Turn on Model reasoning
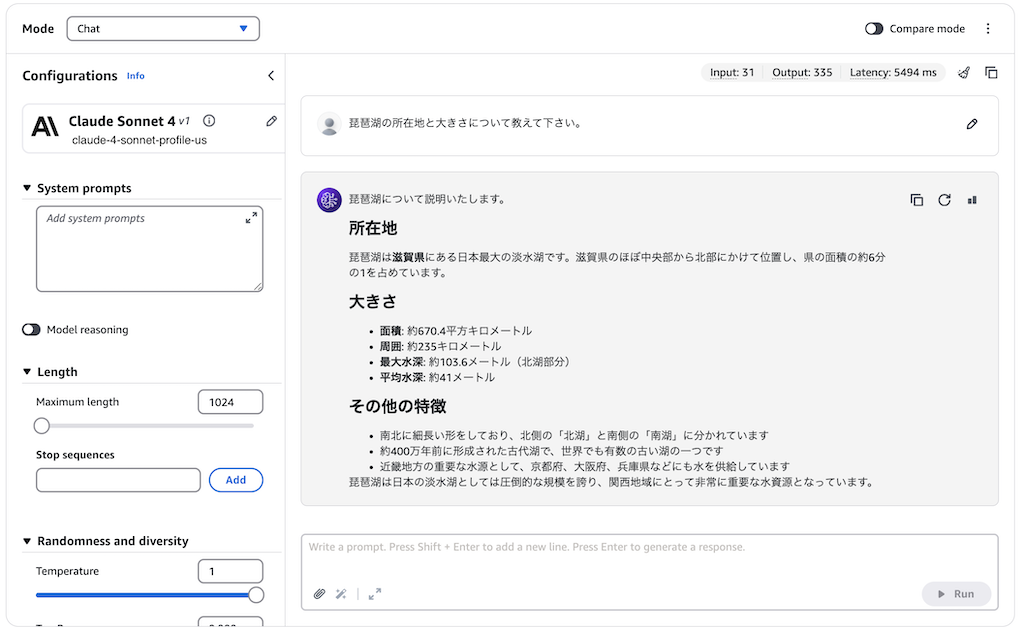The width and height of the screenshot is (1024, 632). pyautogui.click(x=31, y=330)
